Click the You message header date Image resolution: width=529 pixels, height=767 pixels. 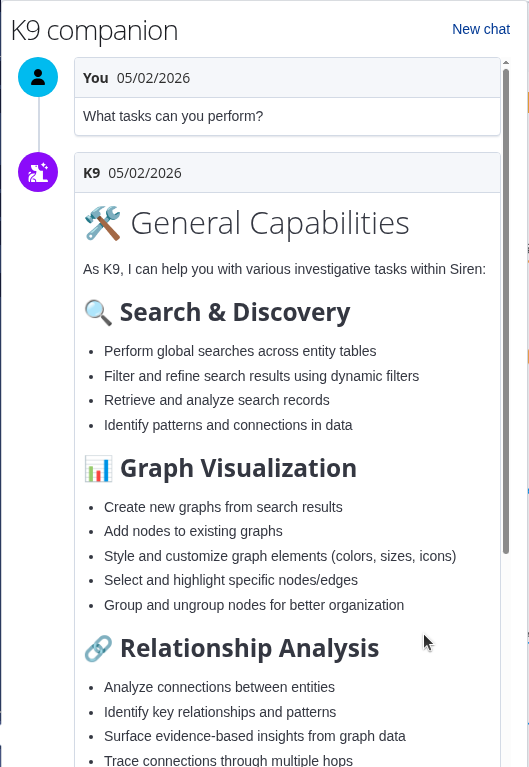click(153, 78)
